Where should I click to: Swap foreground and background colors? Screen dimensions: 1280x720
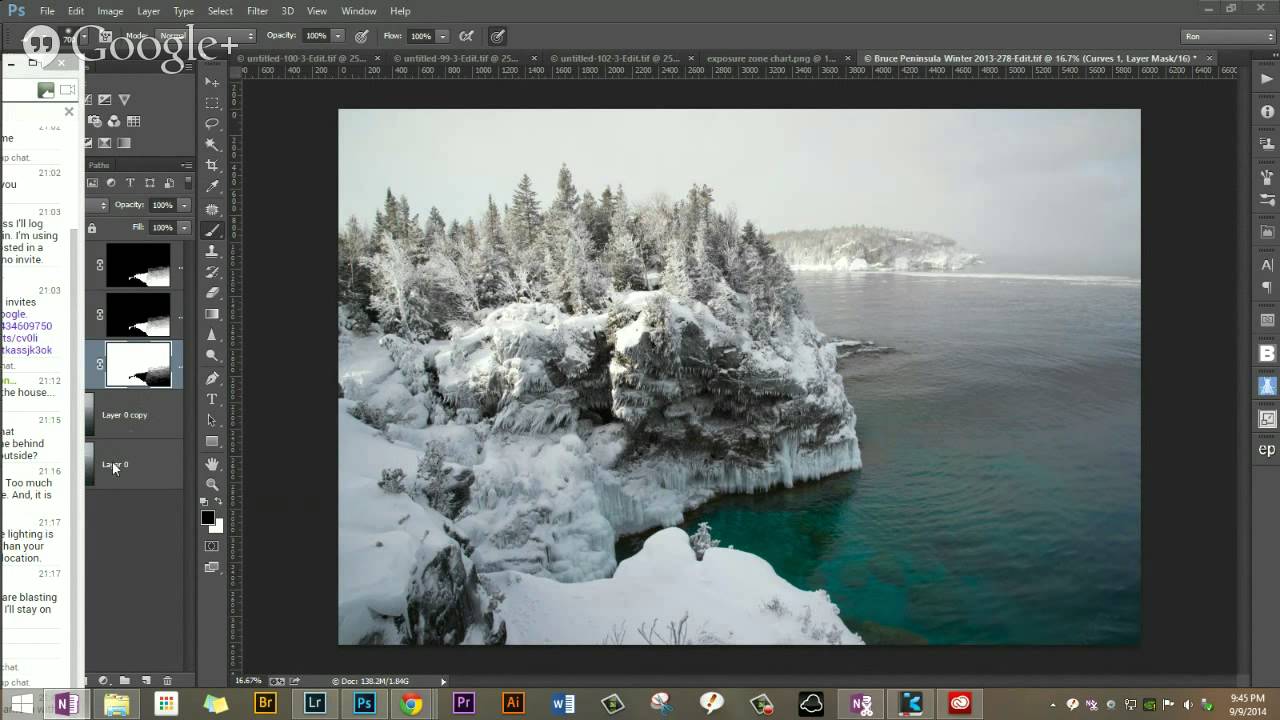pos(219,502)
